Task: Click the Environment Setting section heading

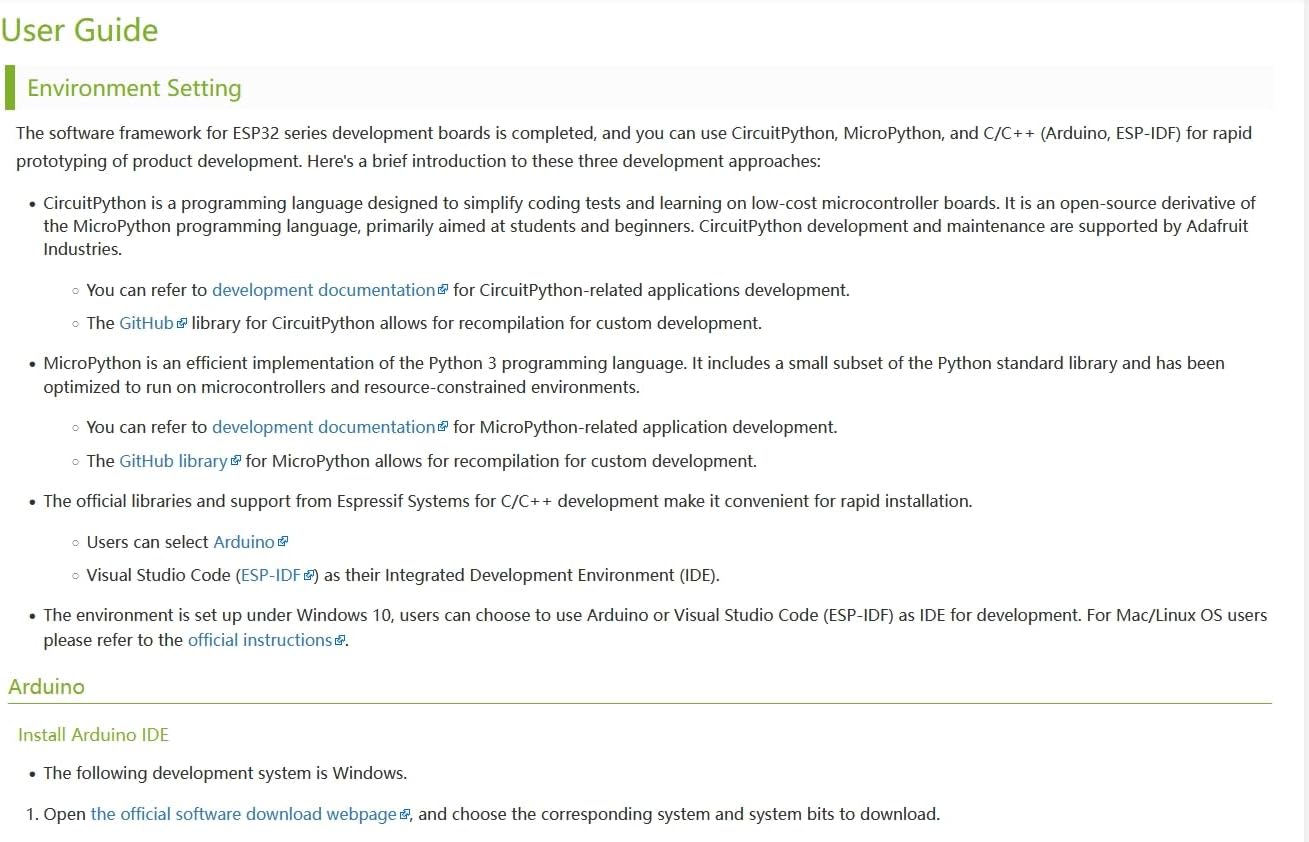Action: click(x=134, y=88)
